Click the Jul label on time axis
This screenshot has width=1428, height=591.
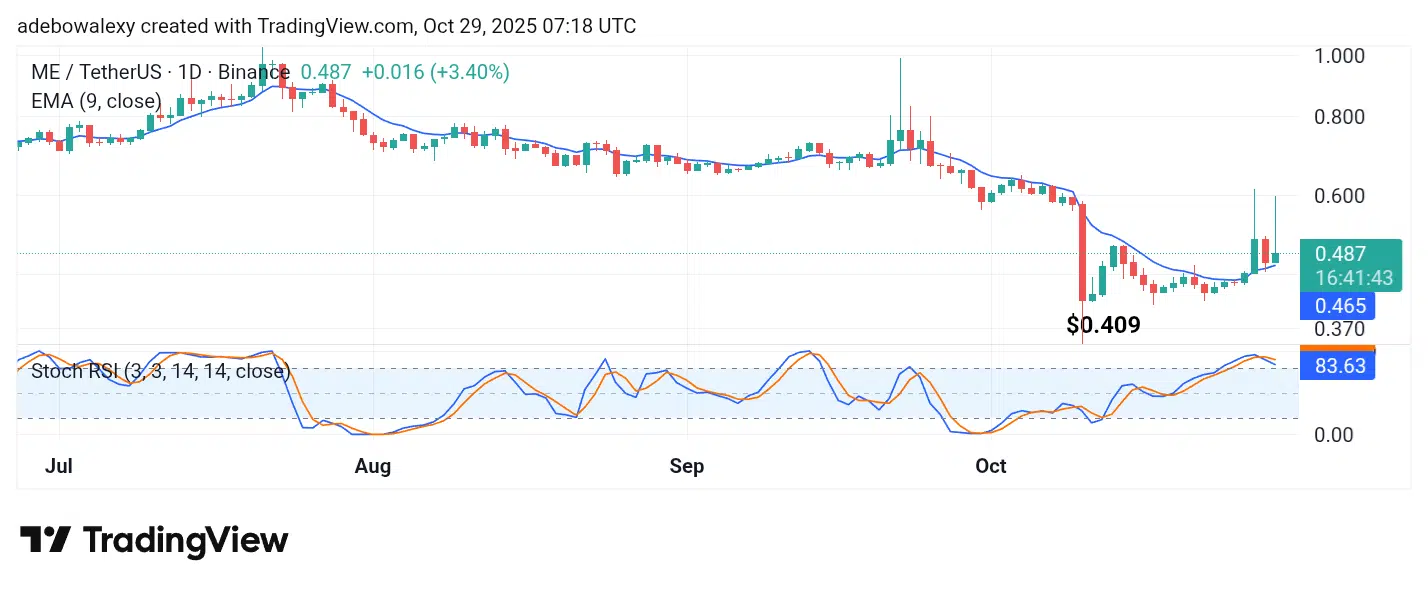pos(58,466)
